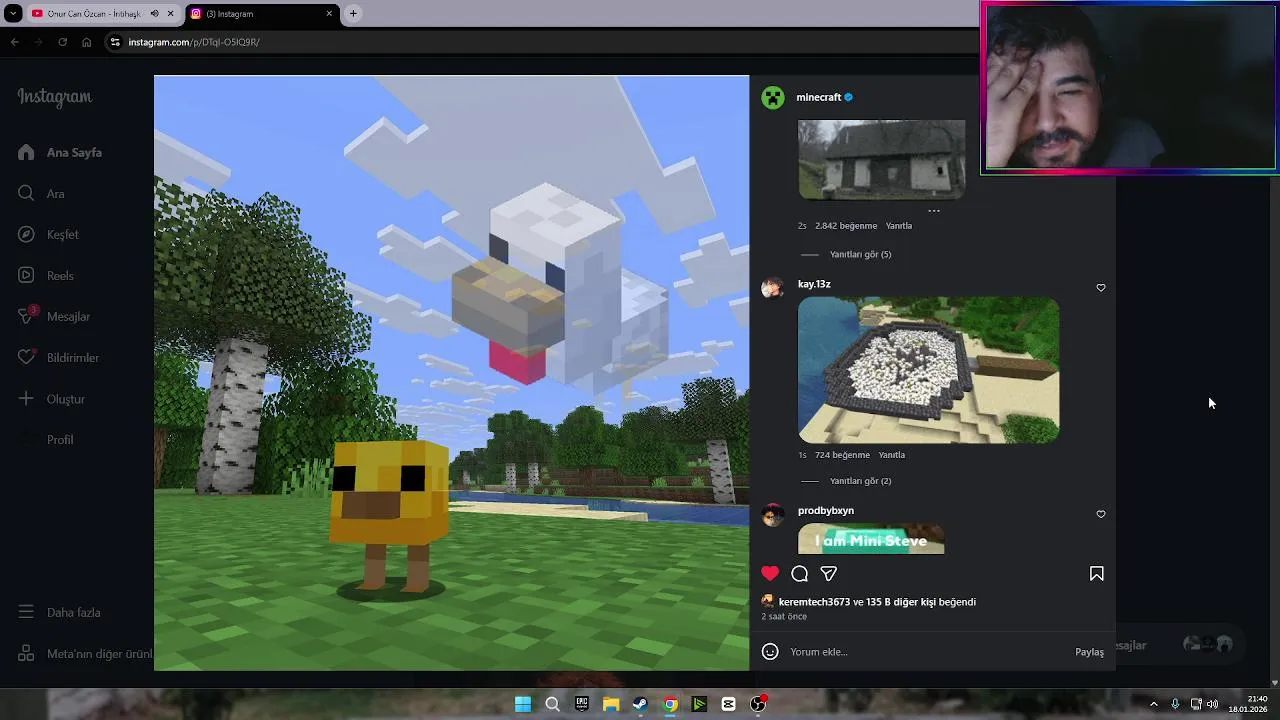The height and width of the screenshot is (720, 1280).
Task: Open the Daha fazla menu
Action: [x=59, y=612]
